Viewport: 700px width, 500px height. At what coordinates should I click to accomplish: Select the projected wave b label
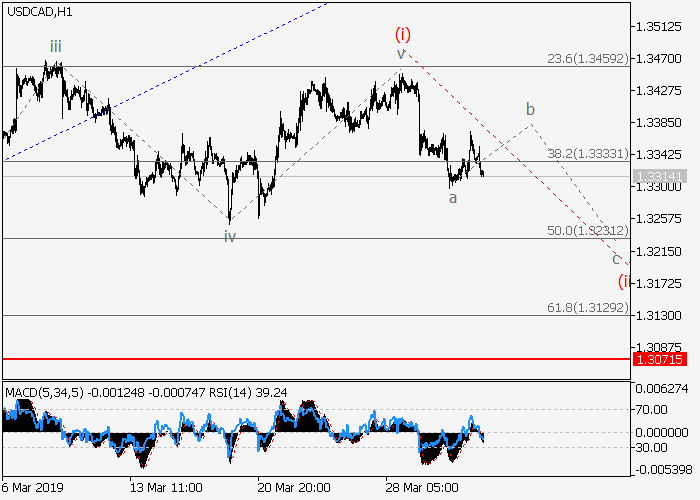coord(530,108)
